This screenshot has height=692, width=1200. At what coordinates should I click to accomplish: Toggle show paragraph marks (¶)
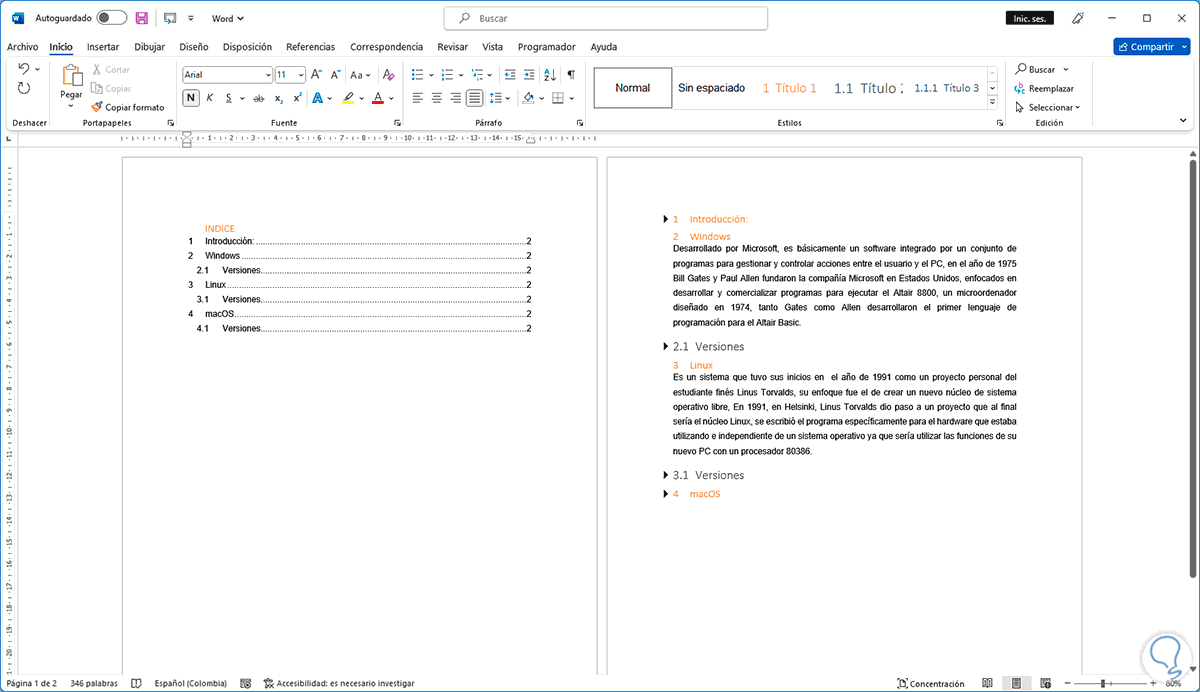(571, 75)
